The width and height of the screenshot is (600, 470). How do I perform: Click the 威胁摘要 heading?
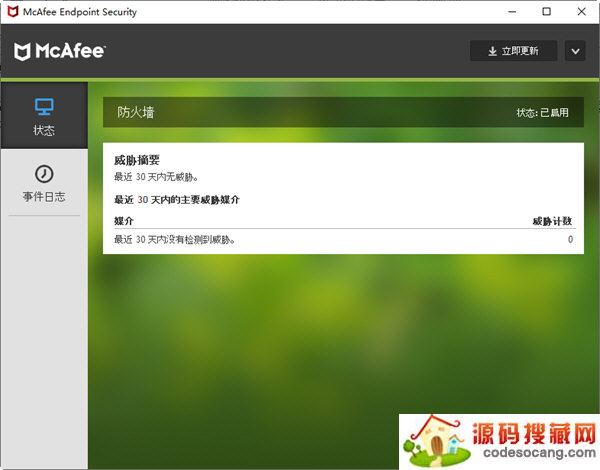coord(137,160)
